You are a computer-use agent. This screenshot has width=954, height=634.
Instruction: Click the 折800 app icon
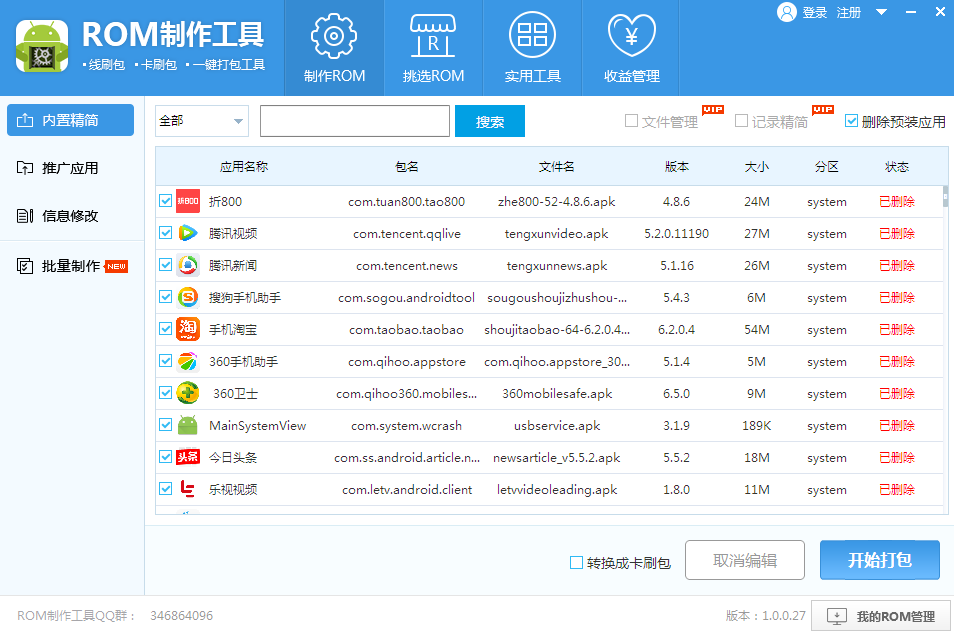188,201
